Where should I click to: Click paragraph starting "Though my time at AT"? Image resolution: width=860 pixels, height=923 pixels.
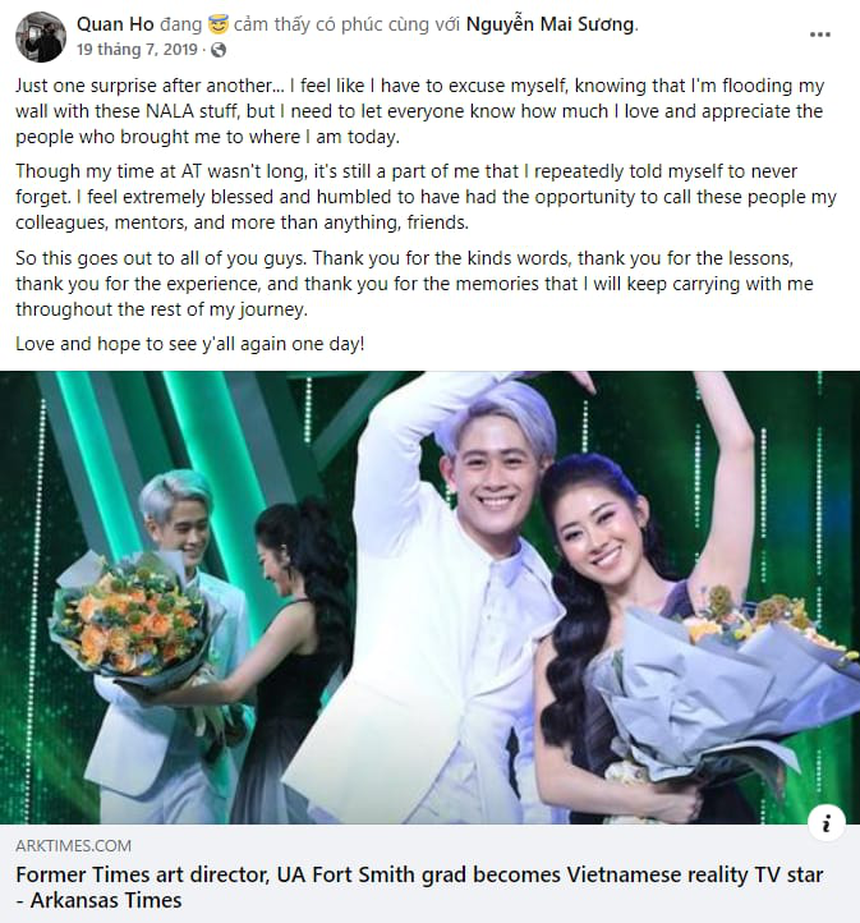[426, 197]
